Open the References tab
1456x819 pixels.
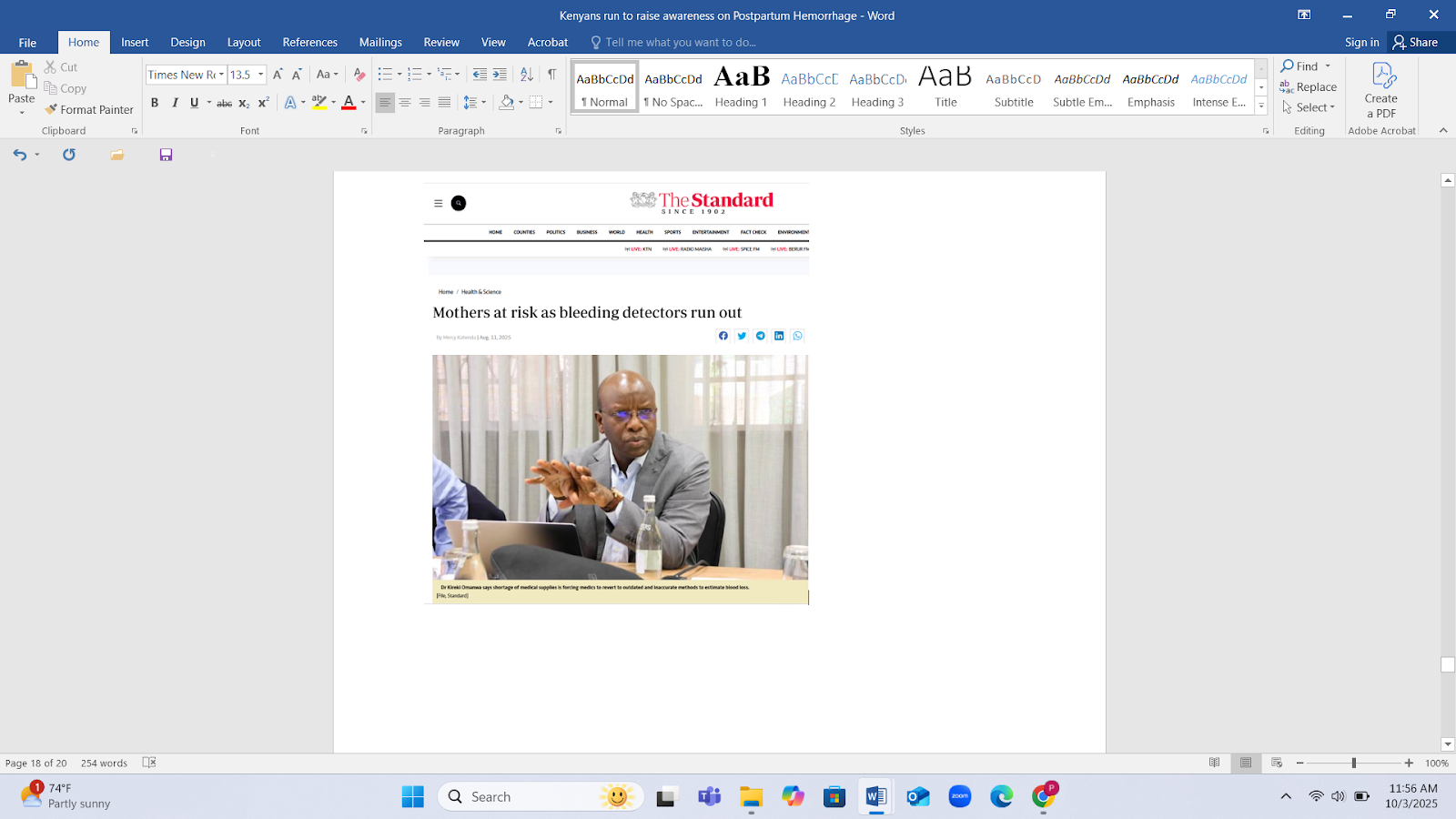click(309, 42)
